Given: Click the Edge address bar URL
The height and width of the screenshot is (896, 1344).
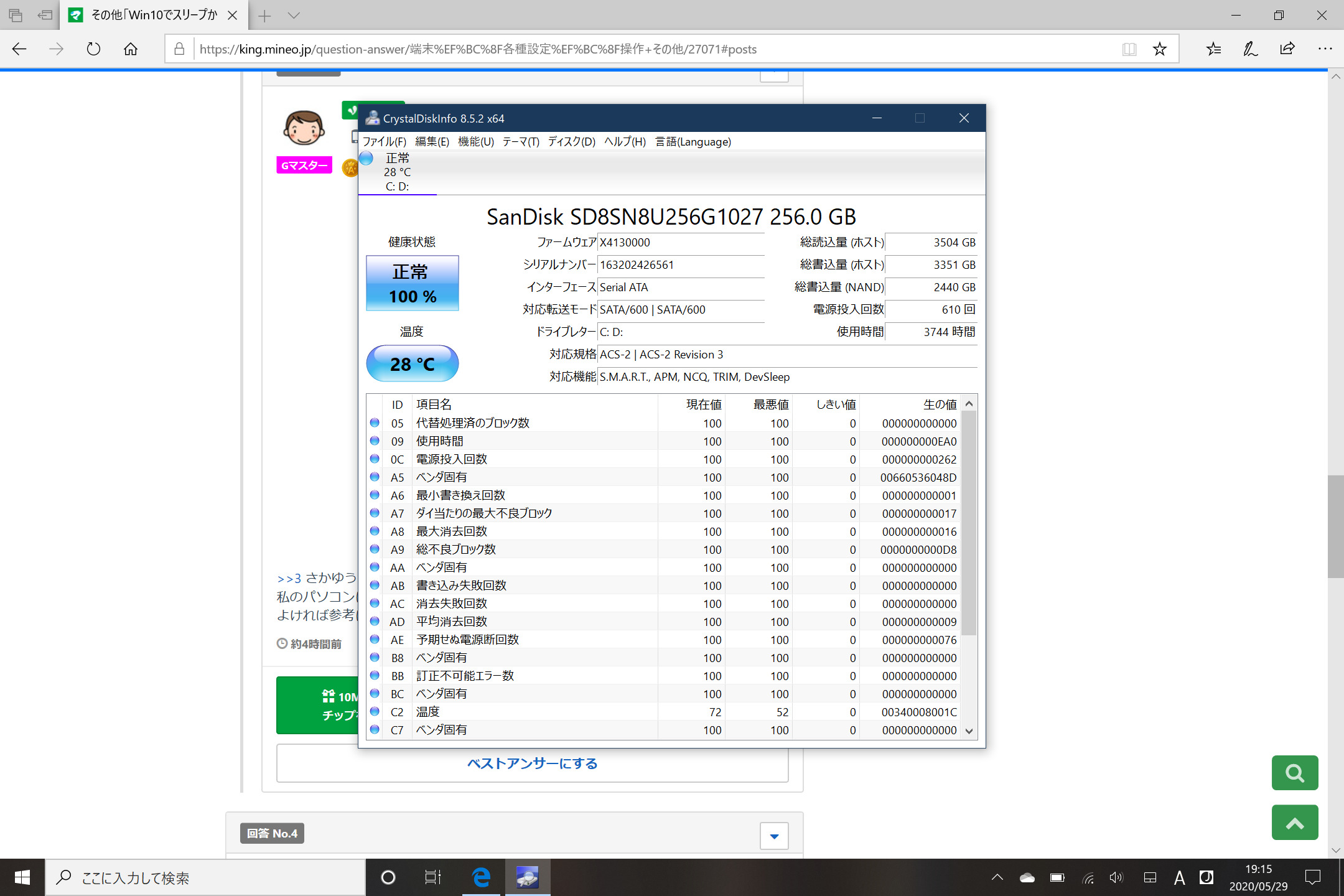Looking at the screenshot, I should (478, 49).
